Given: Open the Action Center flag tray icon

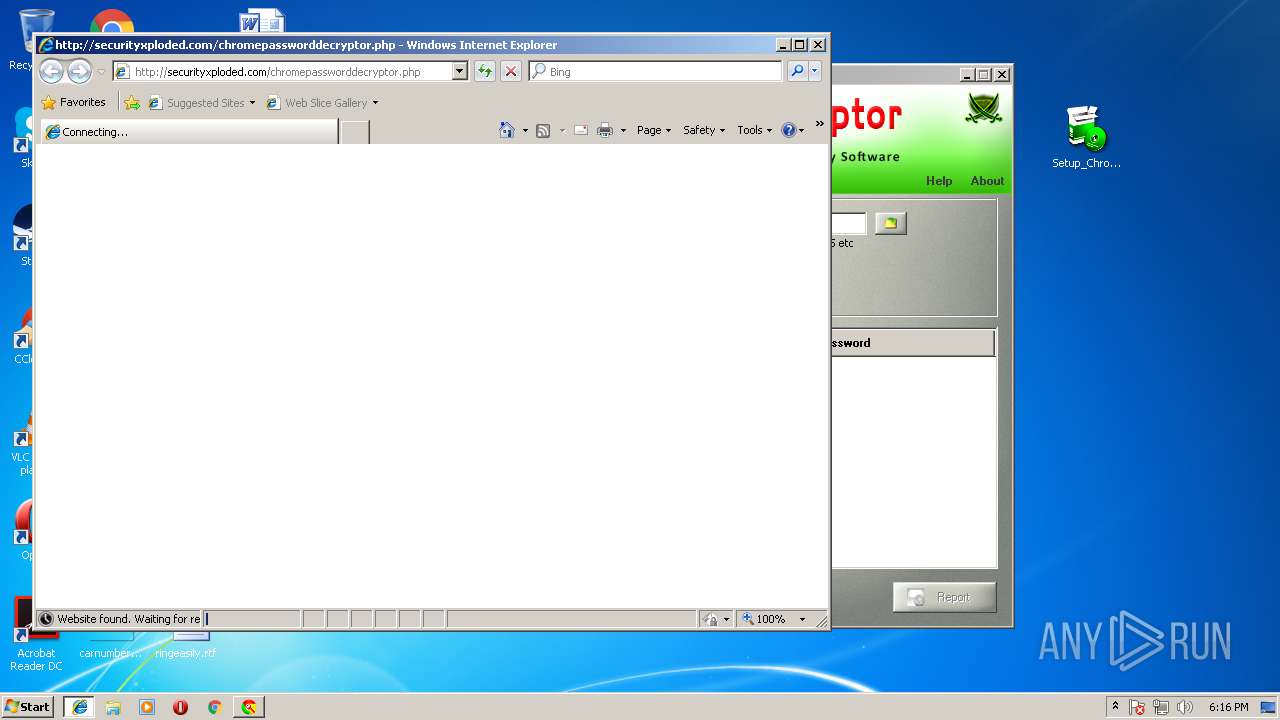Looking at the screenshot, I should click(1137, 707).
